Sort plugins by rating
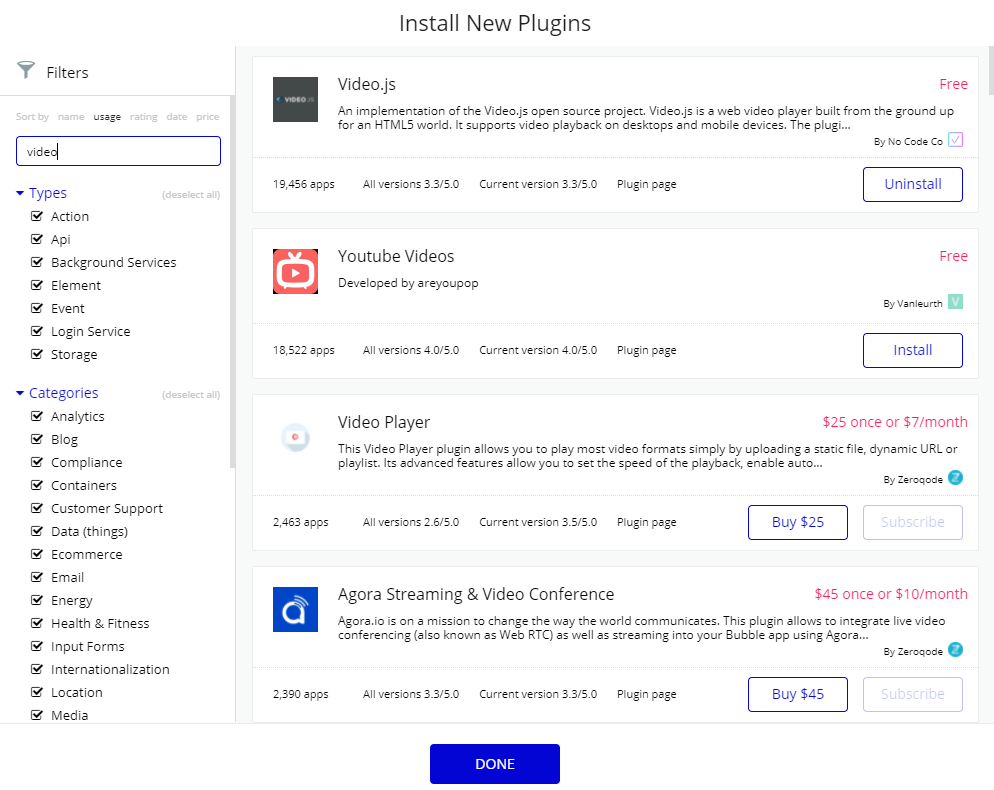This screenshot has height=790, width=994. pos(144,117)
